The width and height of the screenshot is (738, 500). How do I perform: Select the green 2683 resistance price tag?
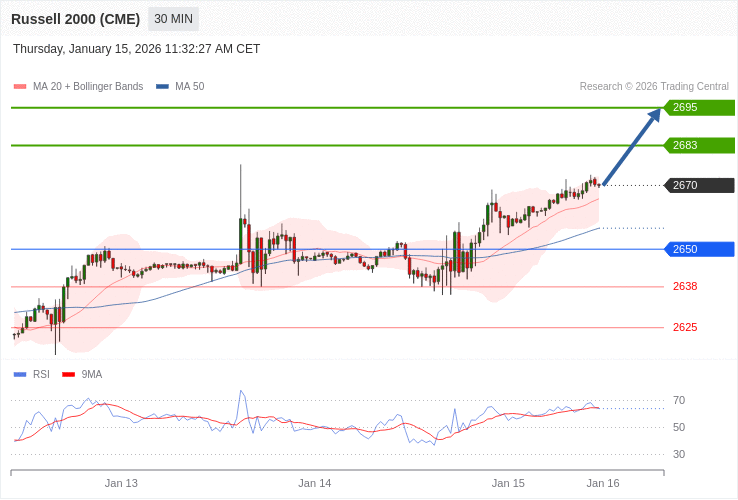699,146
